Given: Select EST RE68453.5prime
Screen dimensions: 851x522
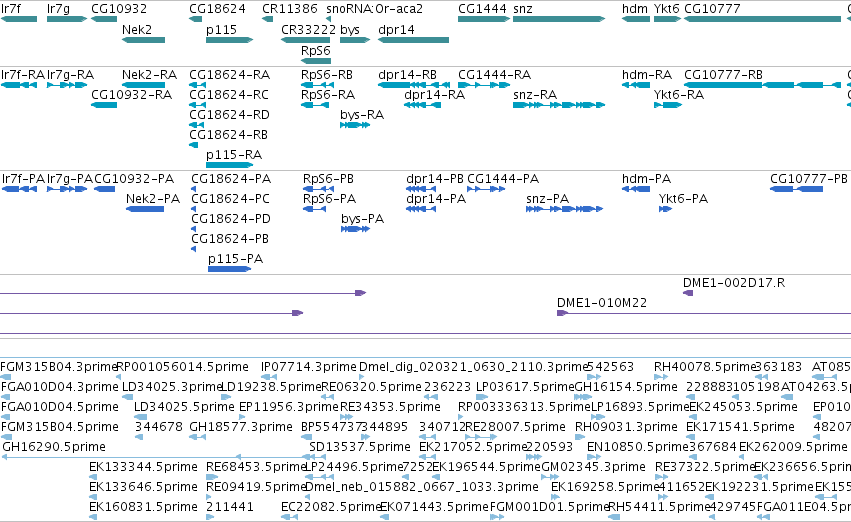Looking at the screenshot, I should (257, 467).
